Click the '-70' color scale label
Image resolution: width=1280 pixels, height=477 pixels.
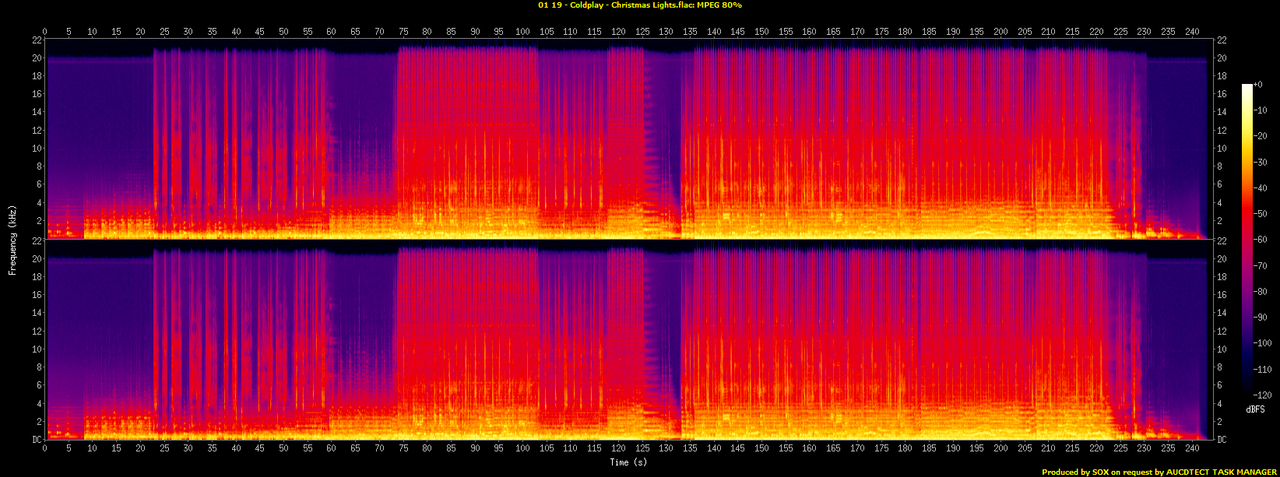[1262, 267]
